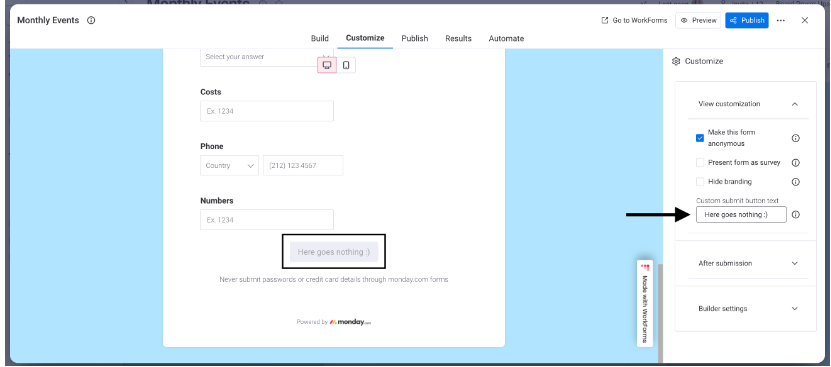Enable Present form as survey checkbox
The width and height of the screenshot is (831, 367).
tap(700, 163)
